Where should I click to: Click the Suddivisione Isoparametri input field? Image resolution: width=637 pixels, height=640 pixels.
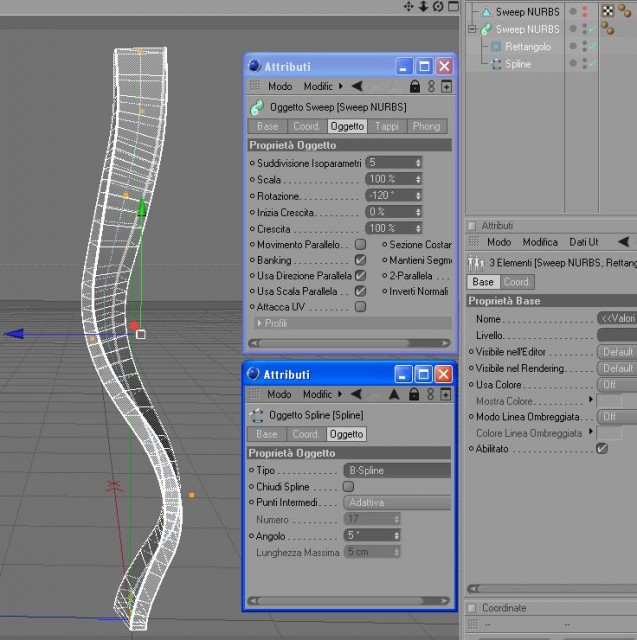[391, 163]
